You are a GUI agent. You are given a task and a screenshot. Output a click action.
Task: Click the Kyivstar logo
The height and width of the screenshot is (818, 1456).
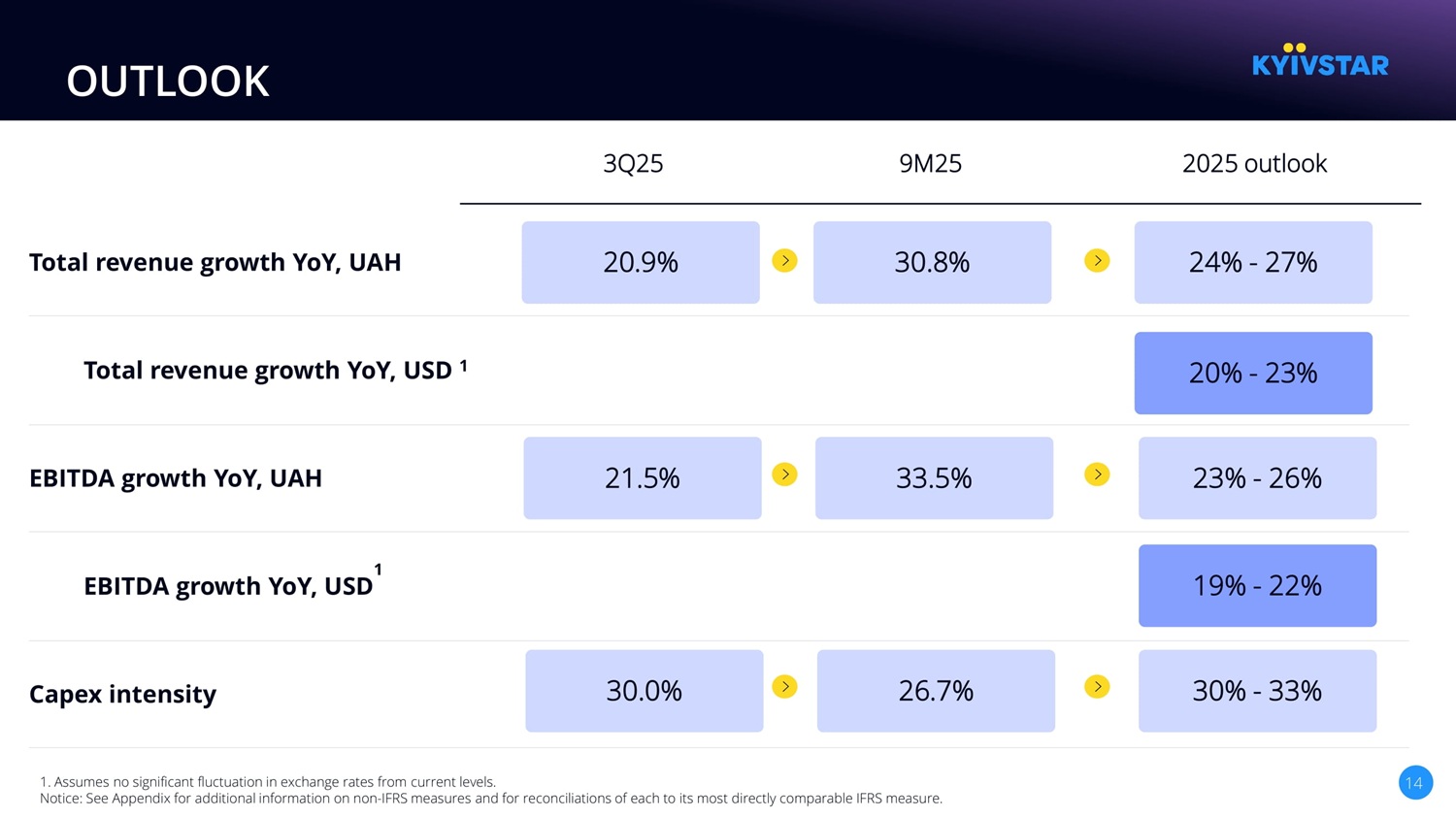coord(1320,61)
